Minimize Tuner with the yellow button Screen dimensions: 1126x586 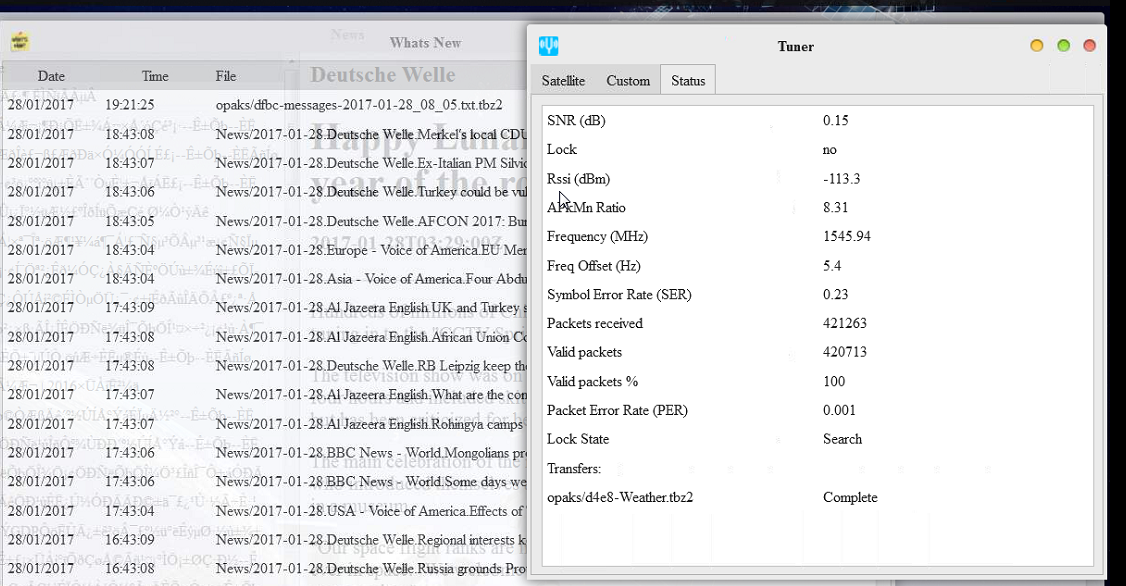click(1036, 45)
